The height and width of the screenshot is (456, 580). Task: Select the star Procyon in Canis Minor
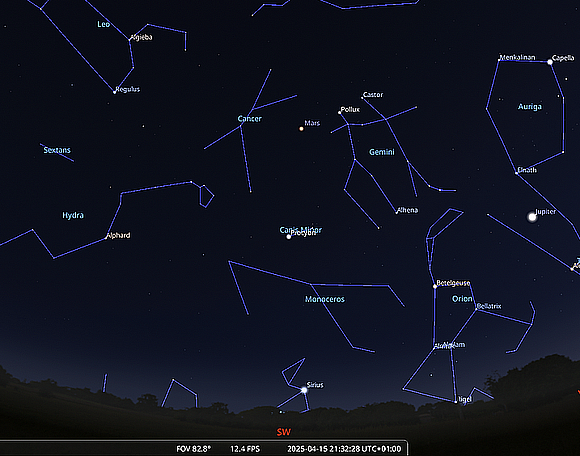coord(289,237)
